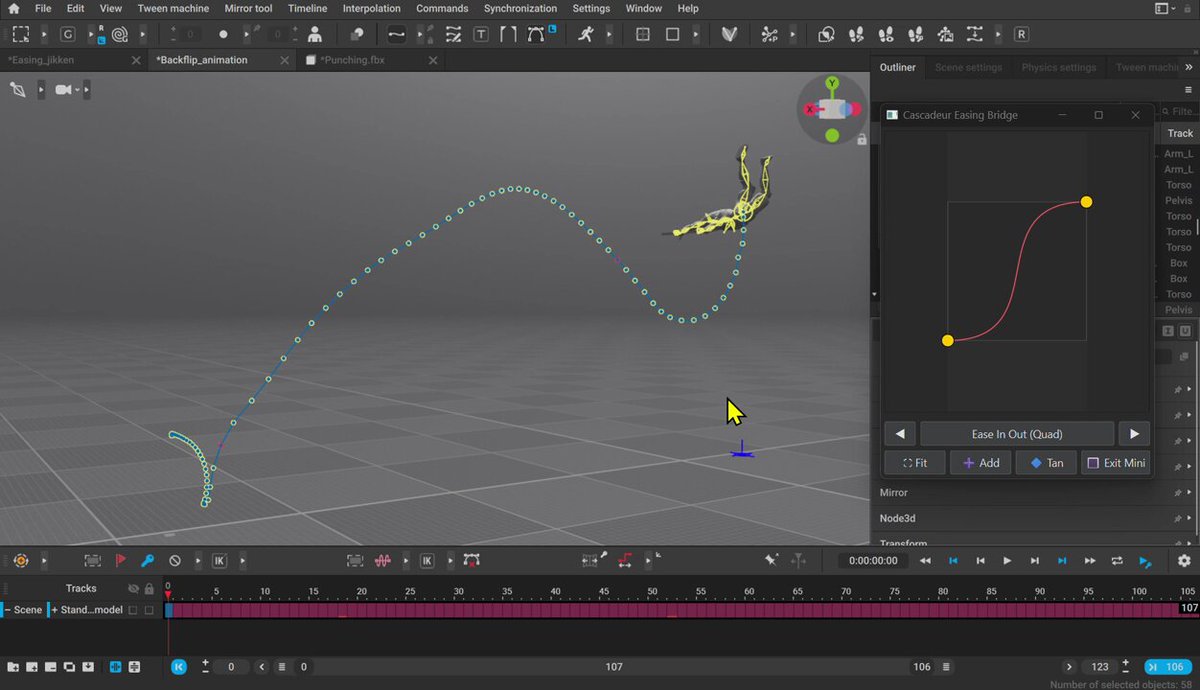
Task: Click the running figure icon in top toolbar
Action: [585, 34]
